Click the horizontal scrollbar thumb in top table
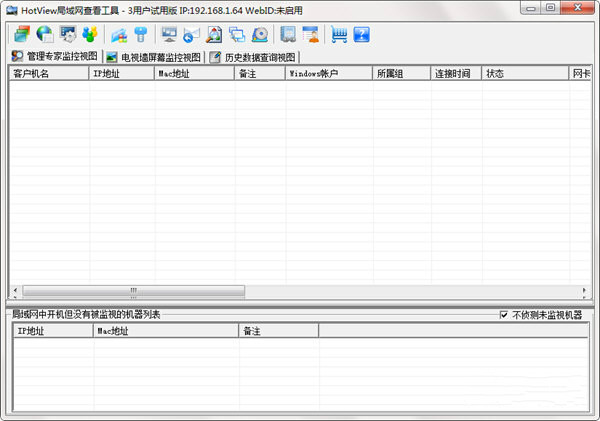 (x=134, y=291)
